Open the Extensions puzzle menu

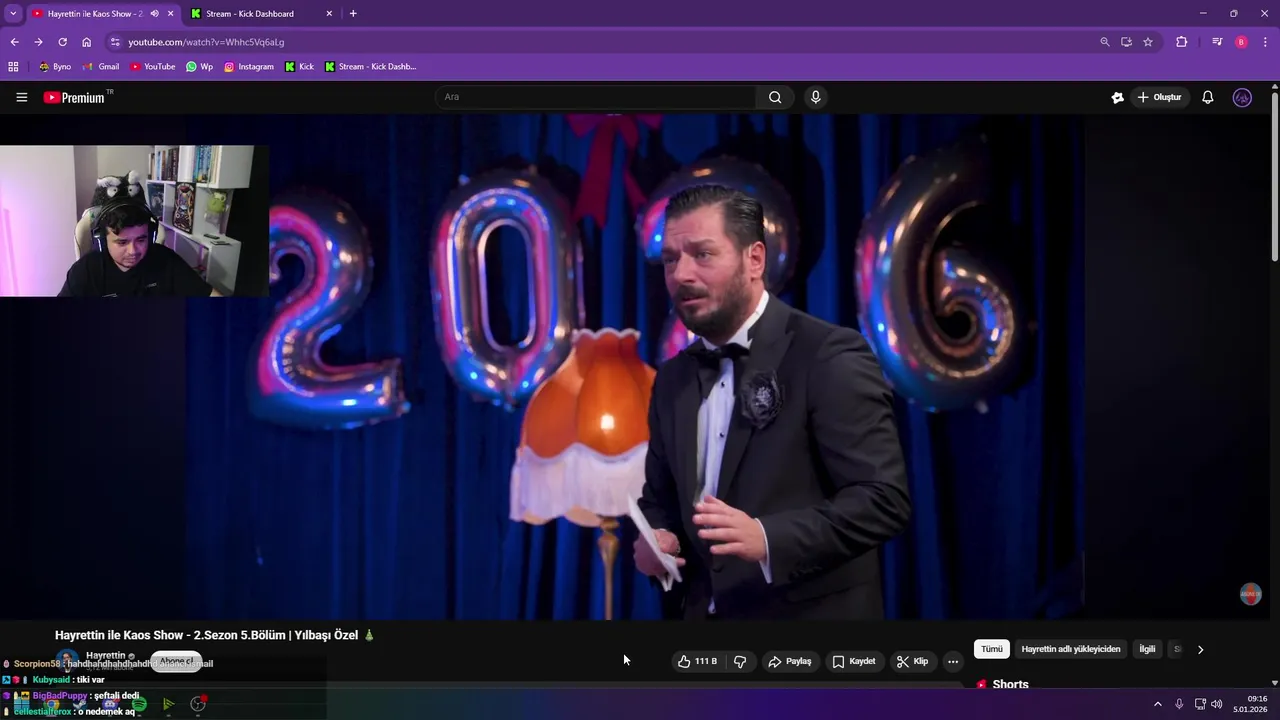(1182, 42)
